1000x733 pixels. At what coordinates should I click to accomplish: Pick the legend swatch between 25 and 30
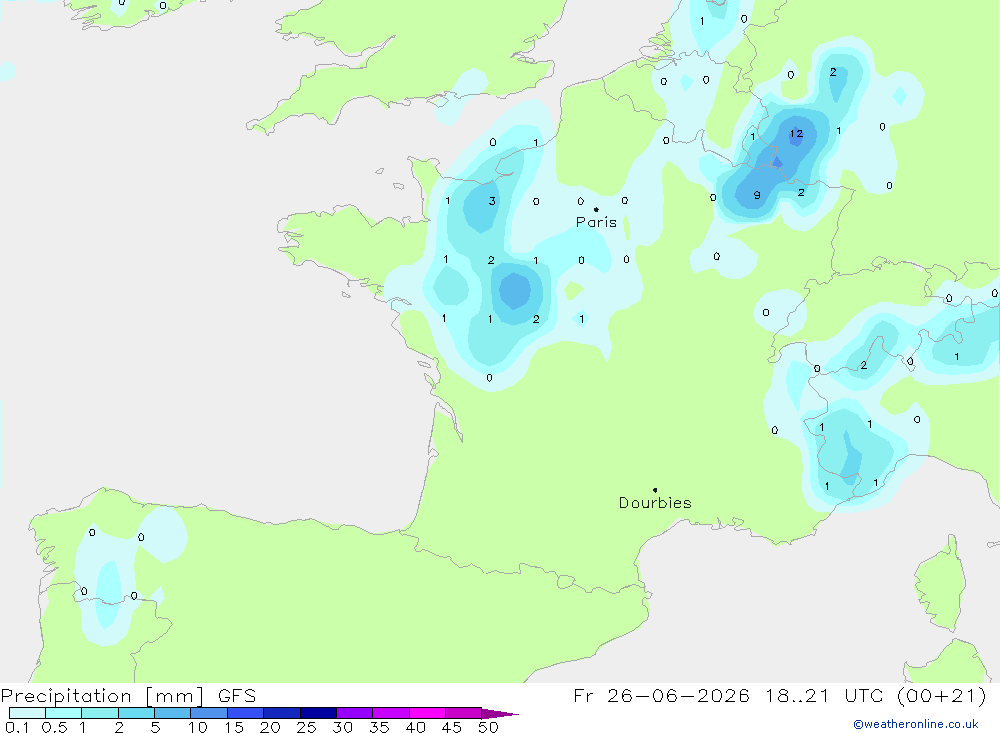pyautogui.click(x=318, y=713)
